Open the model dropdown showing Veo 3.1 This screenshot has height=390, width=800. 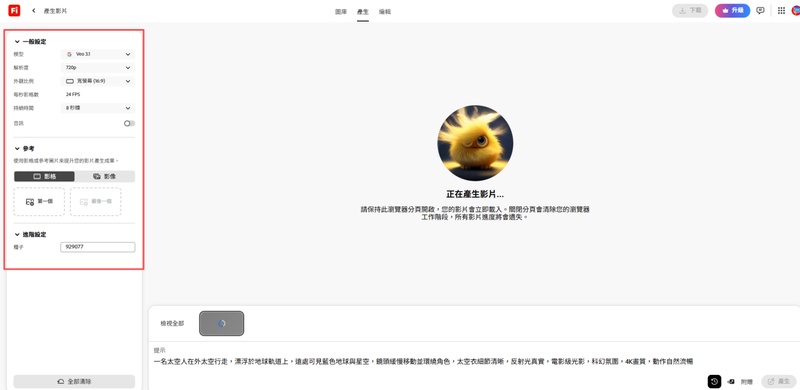click(x=97, y=54)
